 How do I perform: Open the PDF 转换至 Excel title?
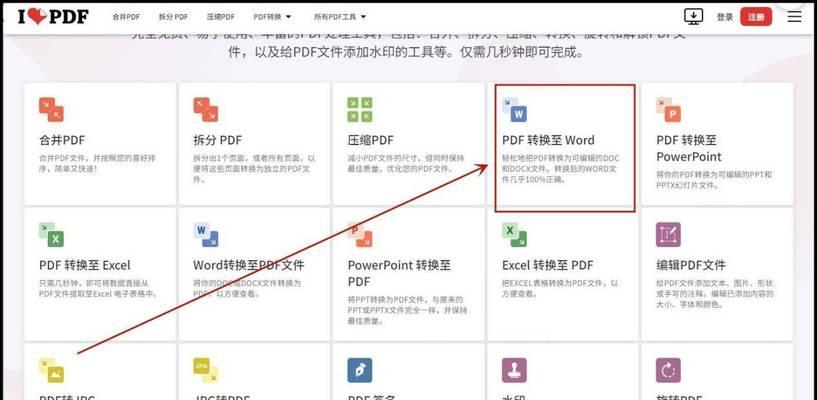pos(85,265)
